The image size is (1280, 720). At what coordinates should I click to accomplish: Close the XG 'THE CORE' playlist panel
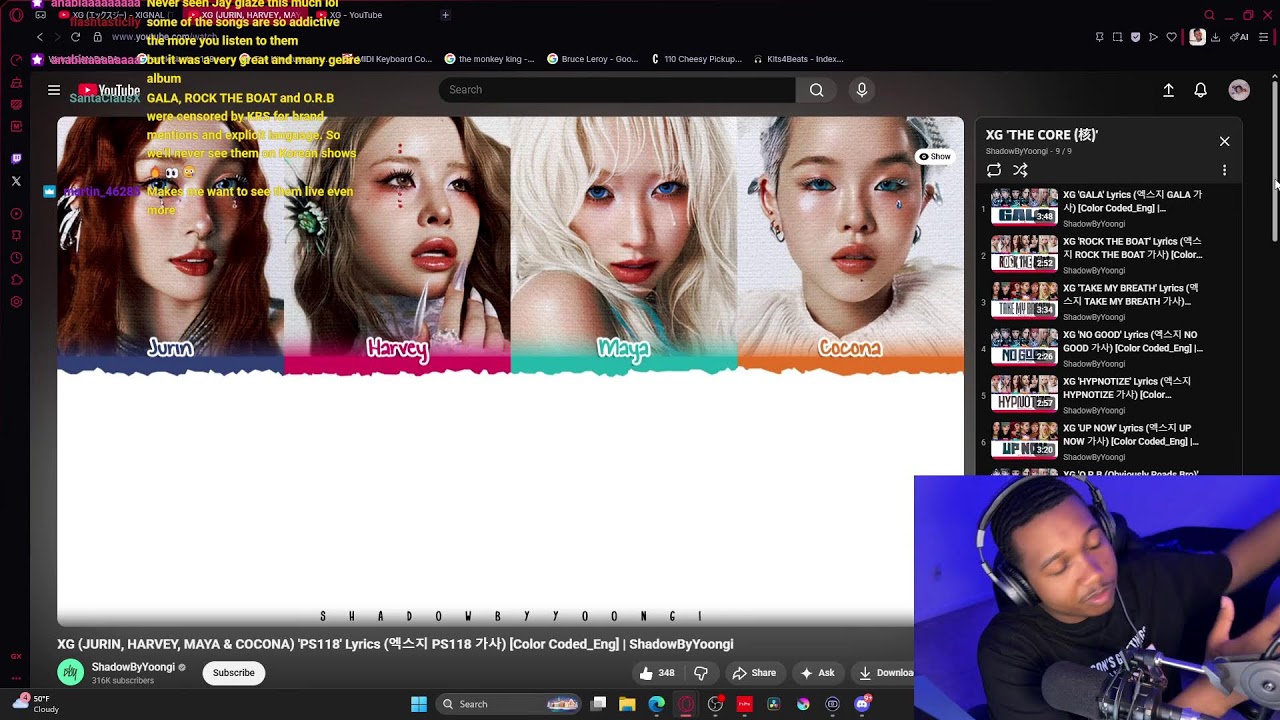(1224, 141)
